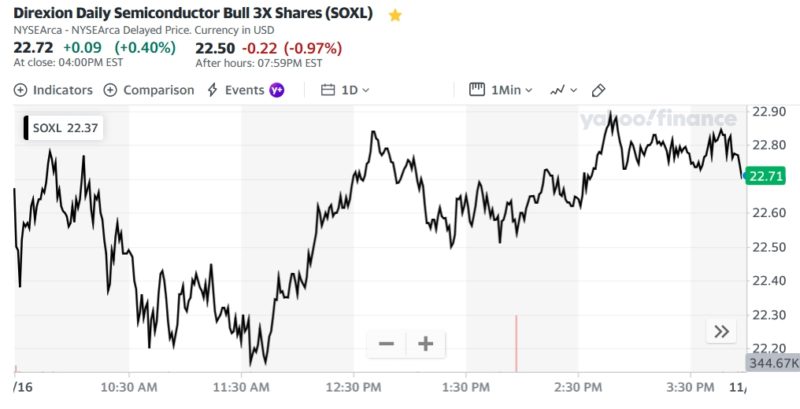800x409 pixels.
Task: Click the calendar date range icon
Action: click(x=327, y=90)
